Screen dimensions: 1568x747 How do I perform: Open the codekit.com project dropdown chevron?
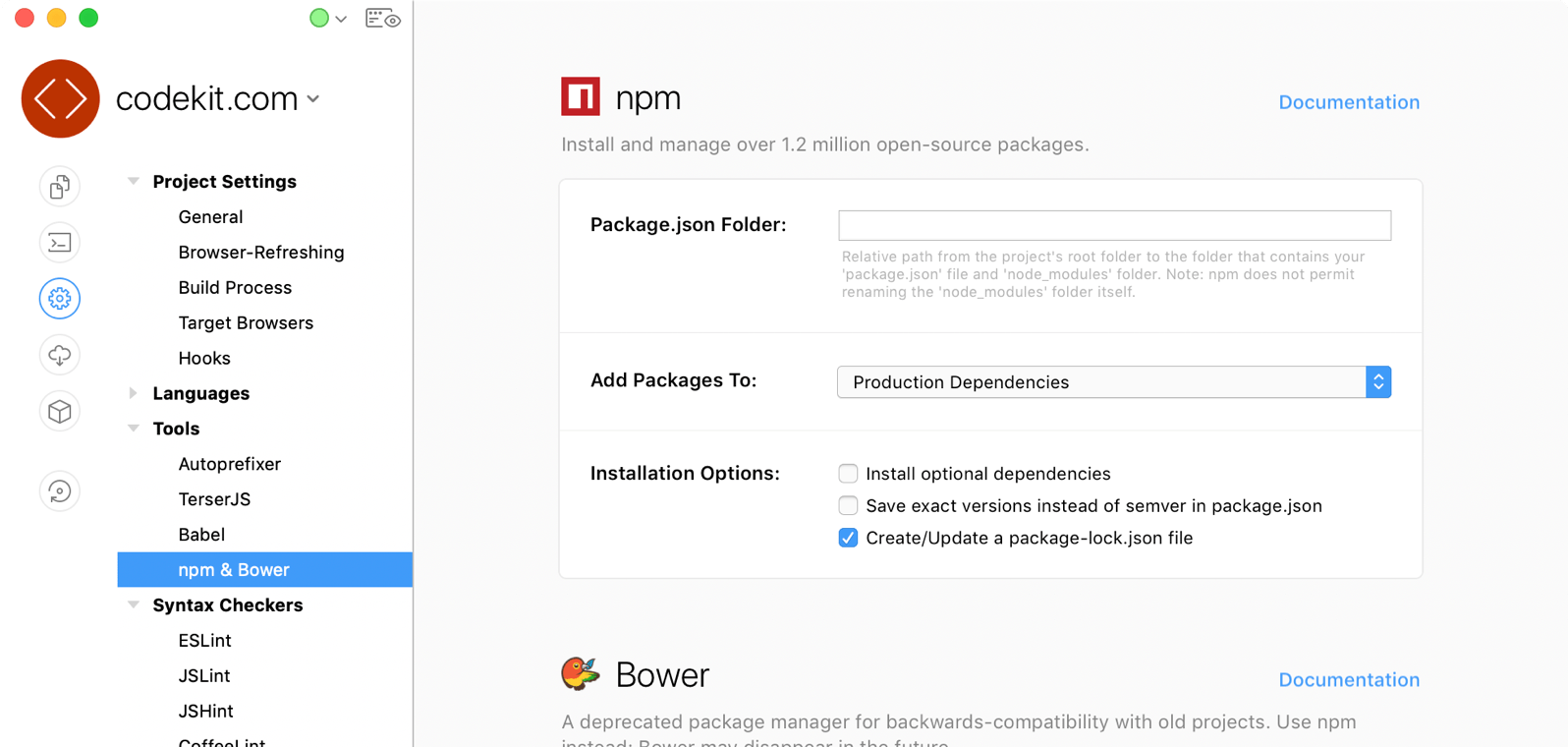tap(313, 99)
